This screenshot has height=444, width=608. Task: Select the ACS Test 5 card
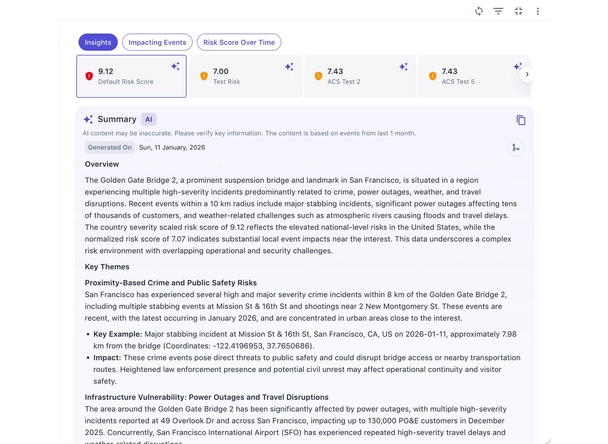[x=474, y=76]
